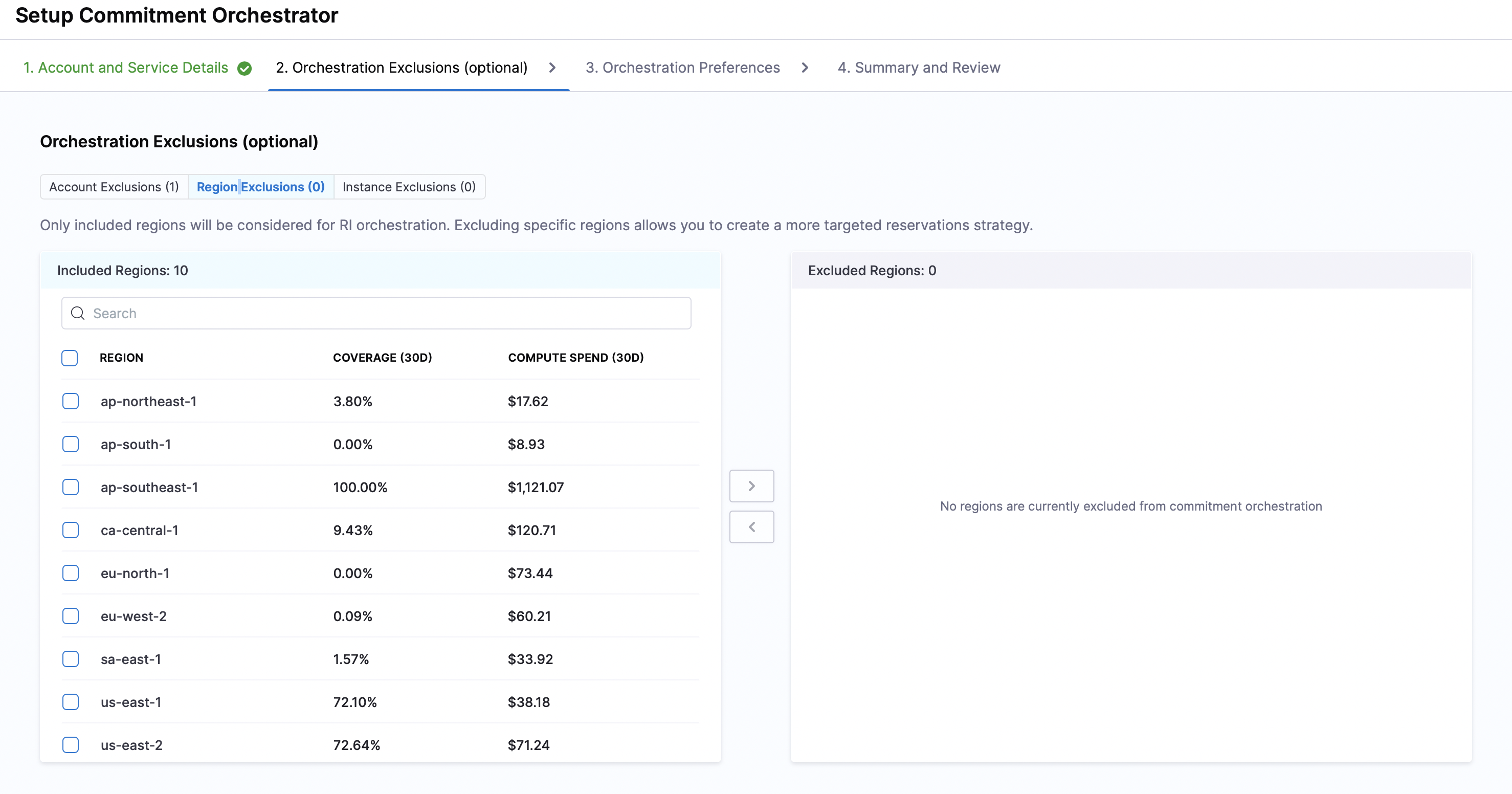Open the Instance Exclusions tab
The width and height of the screenshot is (1512, 794).
pos(409,187)
